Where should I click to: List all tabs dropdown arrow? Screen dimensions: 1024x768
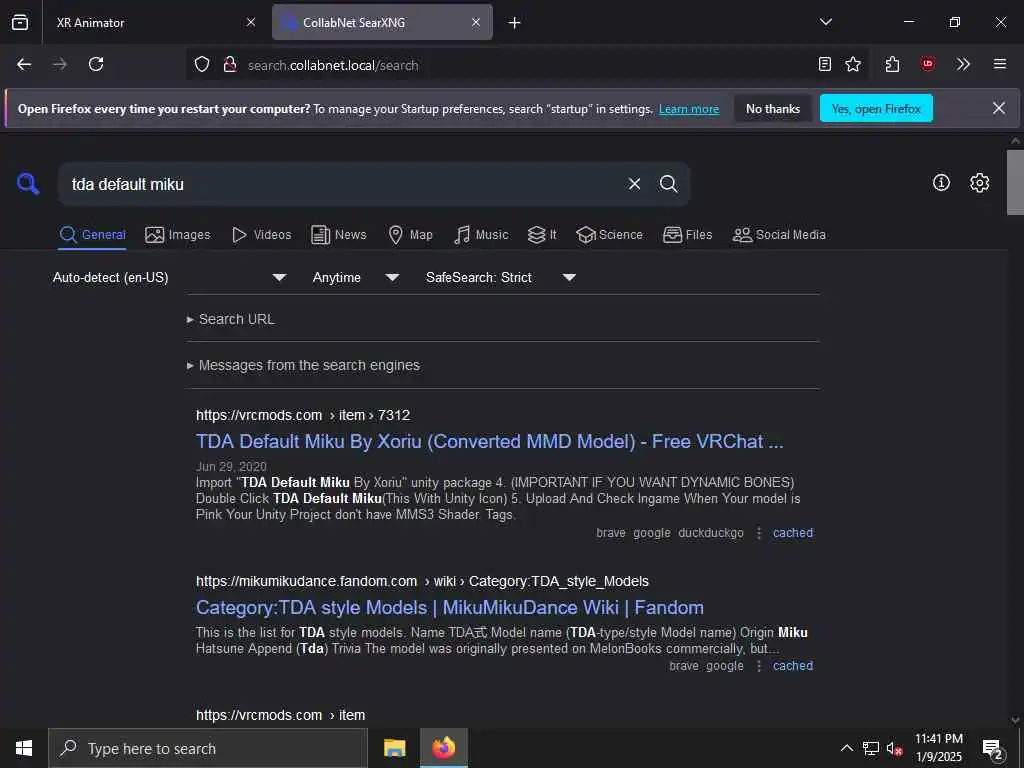[825, 22]
